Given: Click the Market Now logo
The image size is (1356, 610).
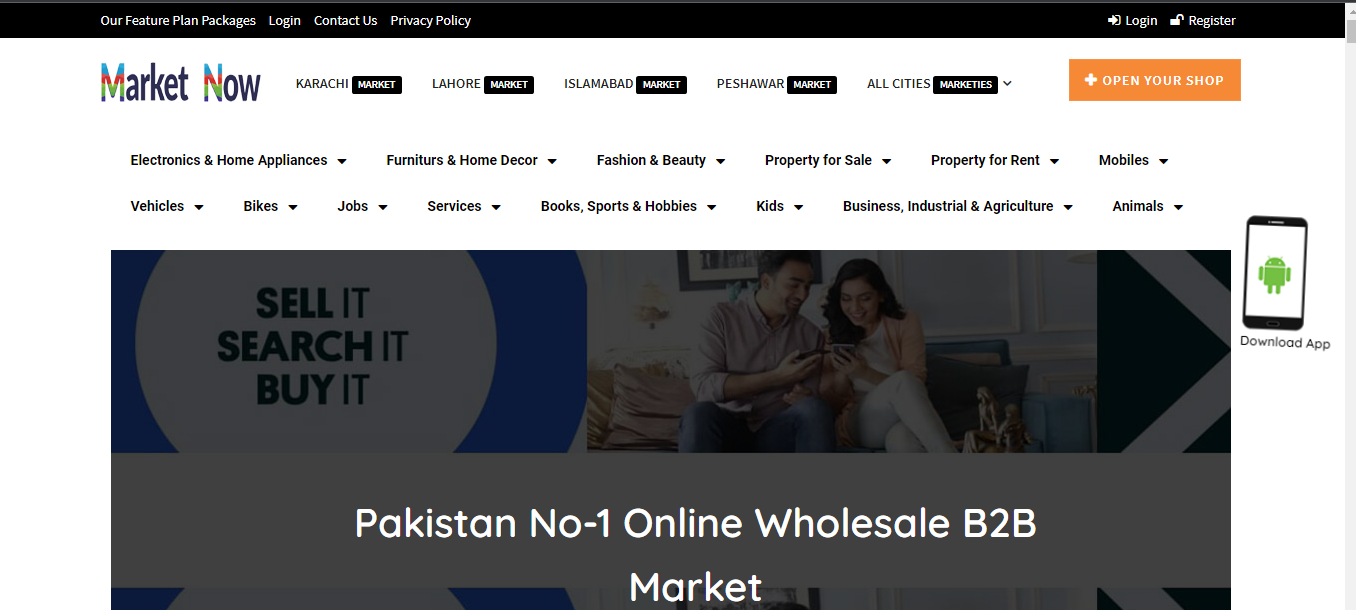Looking at the screenshot, I should point(180,83).
